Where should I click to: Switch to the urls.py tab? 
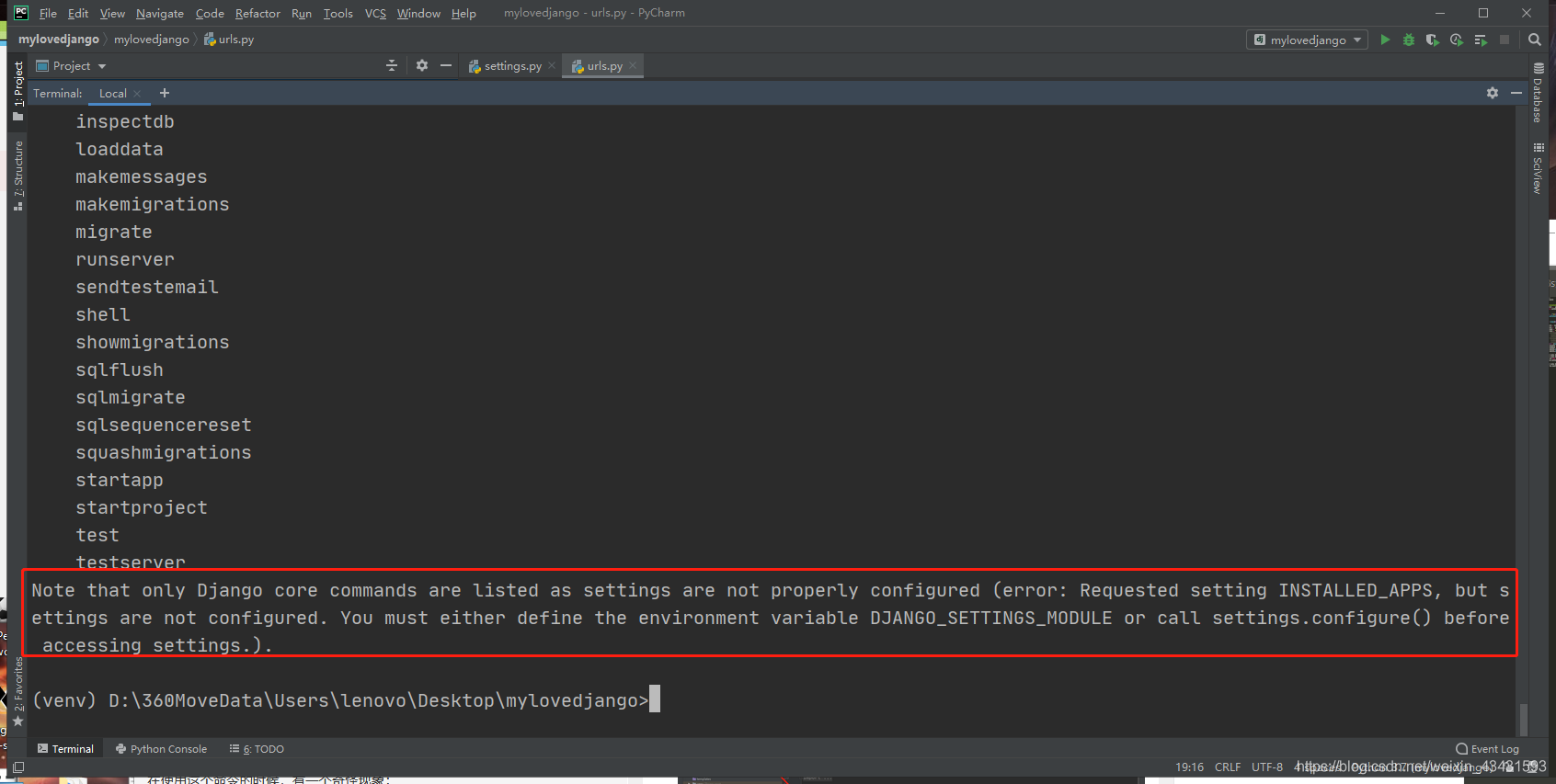pyautogui.click(x=604, y=66)
